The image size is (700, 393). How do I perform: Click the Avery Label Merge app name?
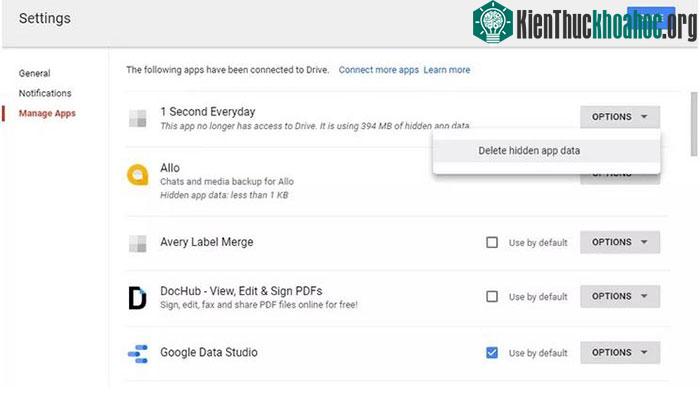[x=207, y=242]
